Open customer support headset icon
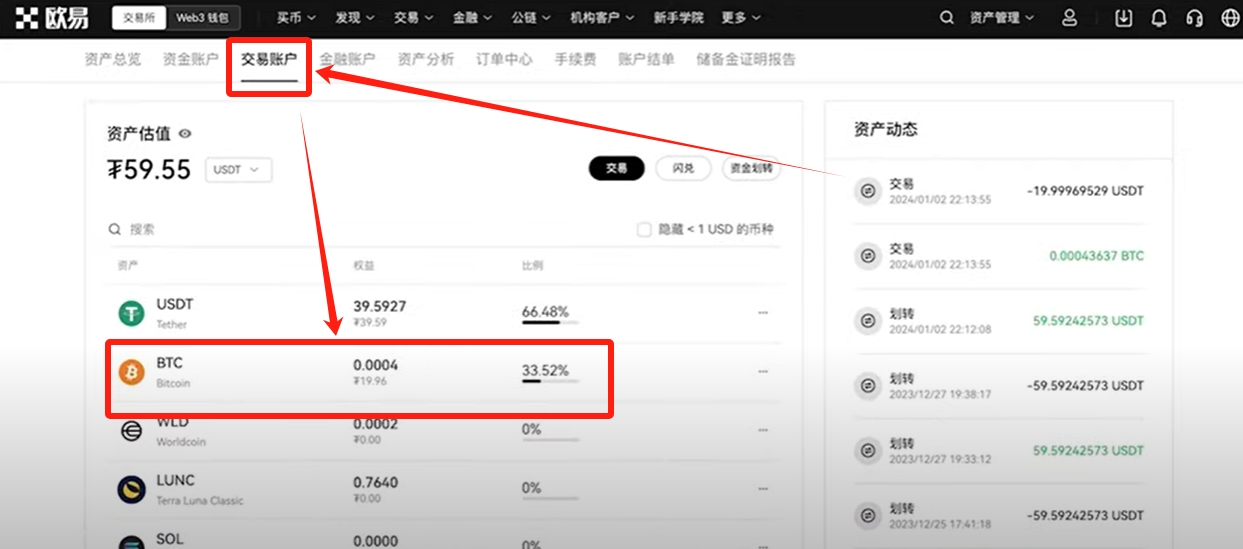Image resolution: width=1243 pixels, height=549 pixels. tap(1194, 18)
